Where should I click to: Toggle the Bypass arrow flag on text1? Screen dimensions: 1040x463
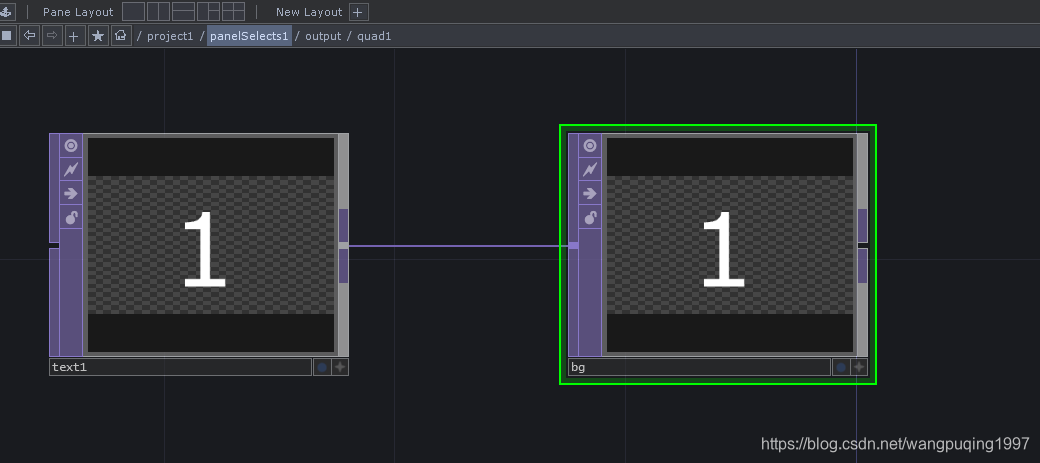coord(71,194)
